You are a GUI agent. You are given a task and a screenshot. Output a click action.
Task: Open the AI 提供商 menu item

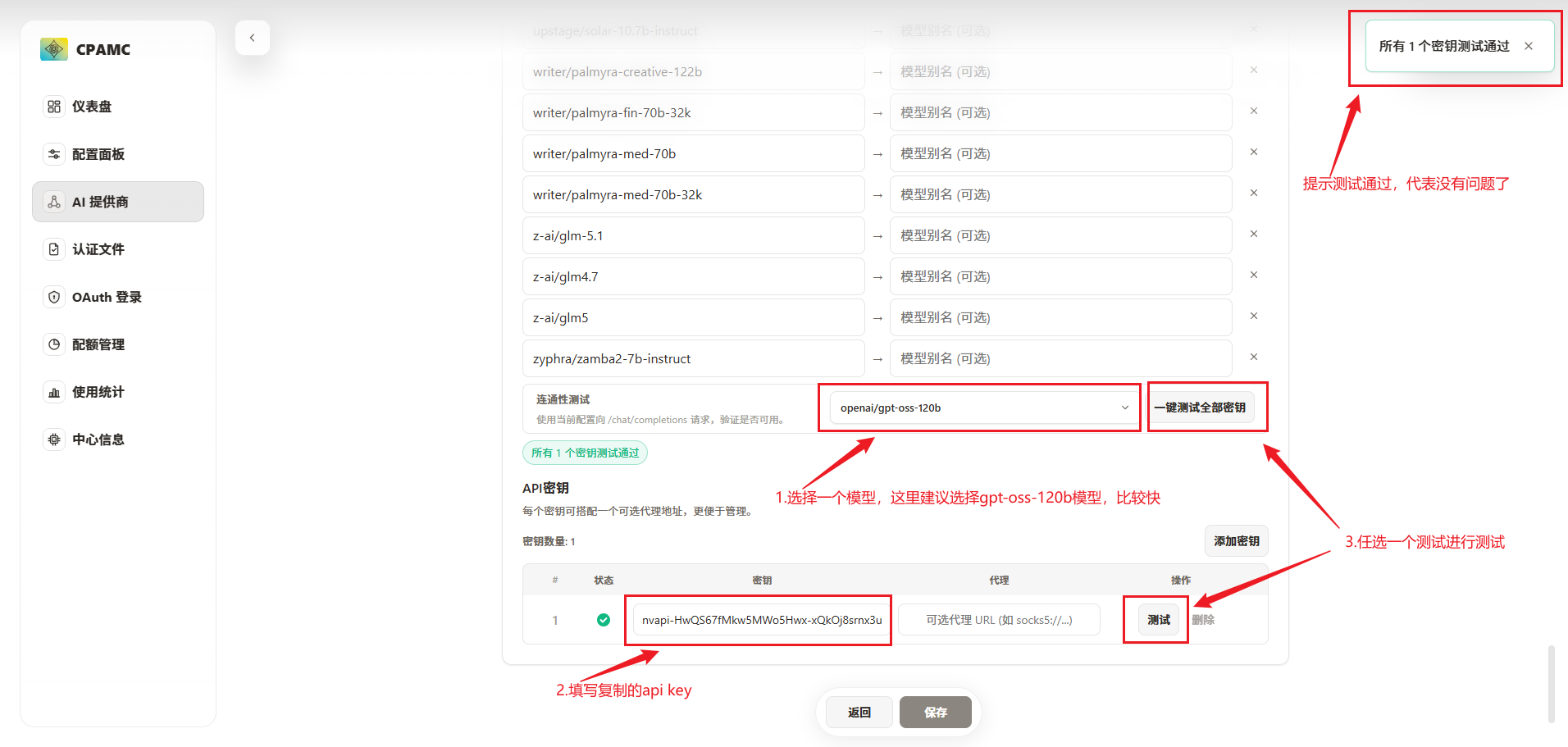[x=118, y=202]
